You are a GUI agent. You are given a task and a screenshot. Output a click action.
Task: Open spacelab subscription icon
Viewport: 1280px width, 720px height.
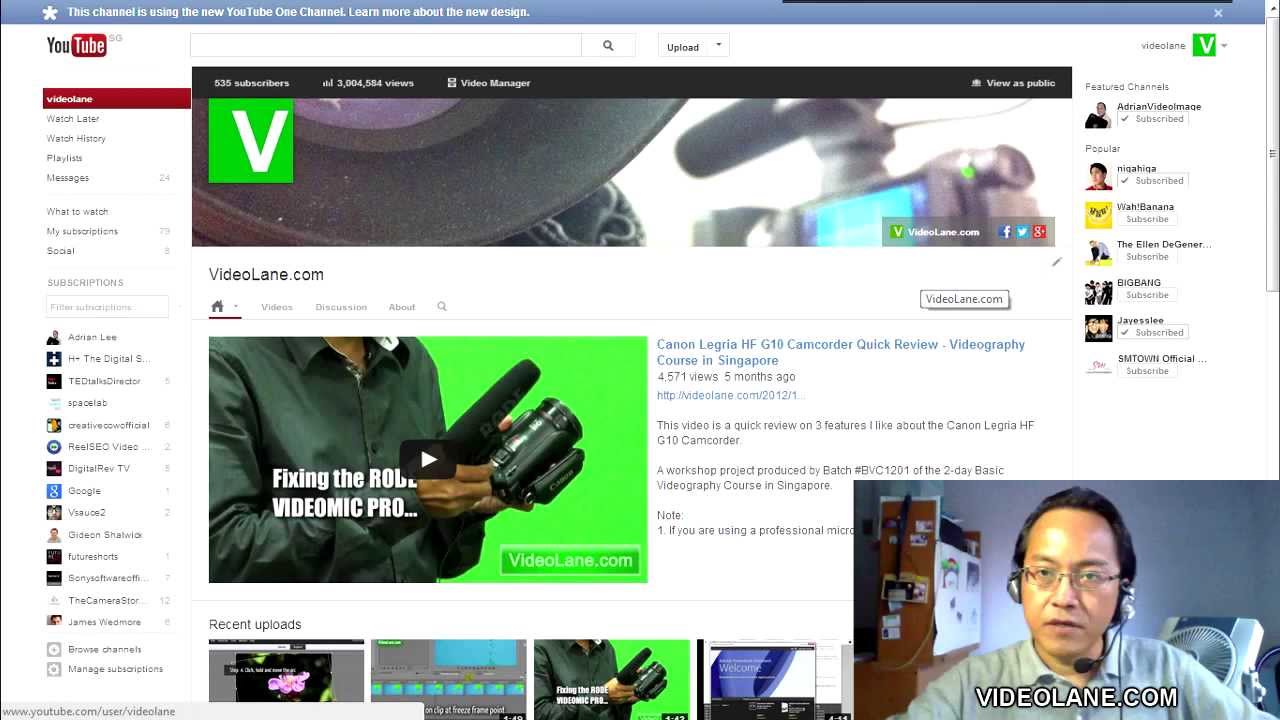(x=54, y=403)
